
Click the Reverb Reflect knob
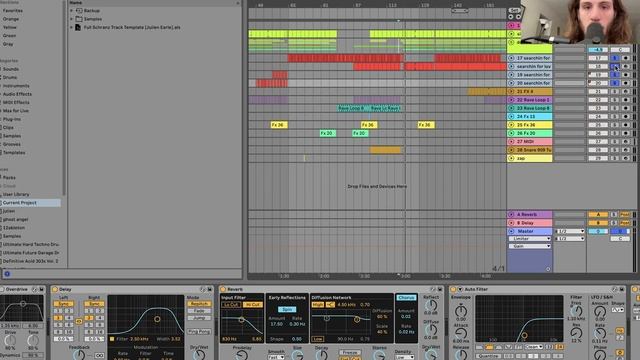(431, 305)
